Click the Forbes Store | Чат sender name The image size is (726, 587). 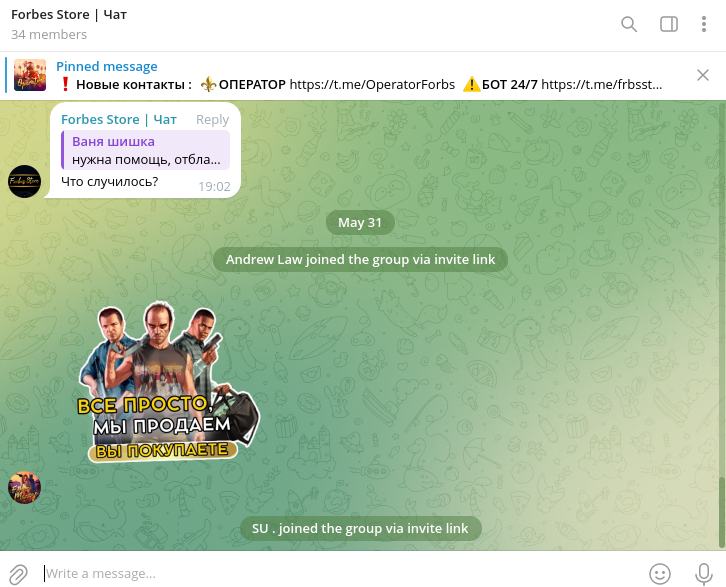coord(119,119)
